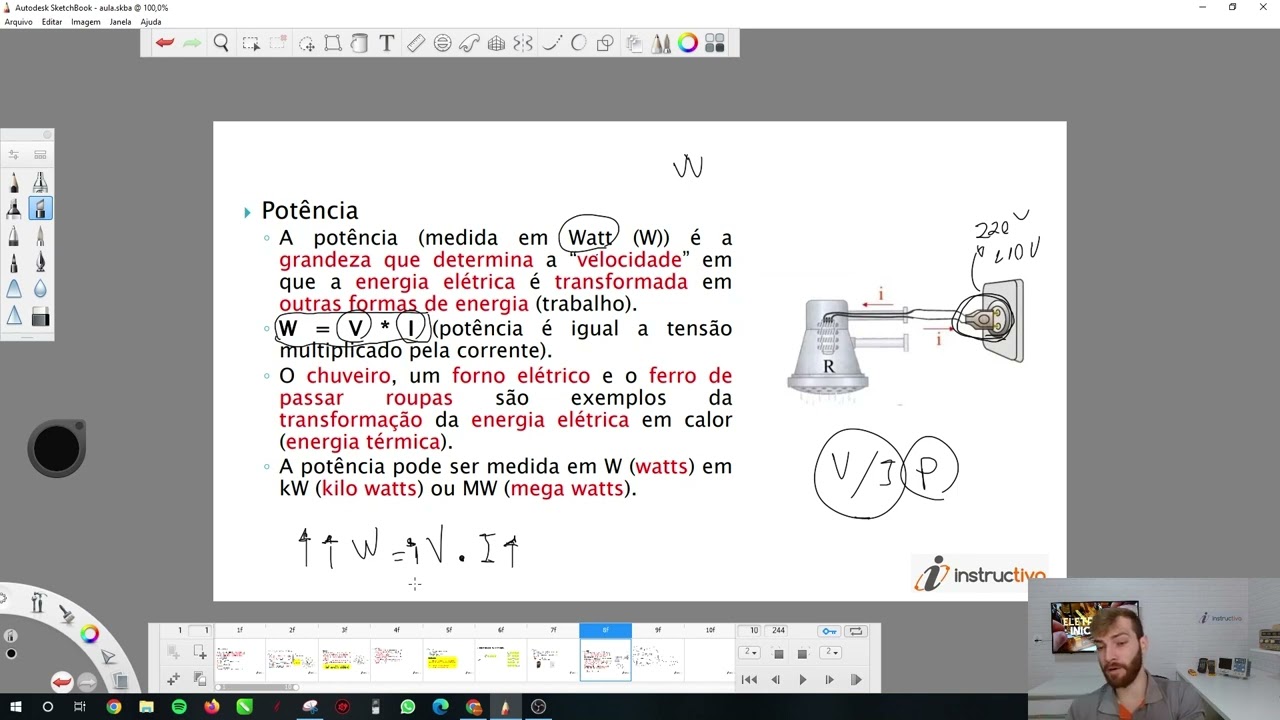Image resolution: width=1280 pixels, height=720 pixels.
Task: Open Spotify from the taskbar
Action: (x=179, y=707)
